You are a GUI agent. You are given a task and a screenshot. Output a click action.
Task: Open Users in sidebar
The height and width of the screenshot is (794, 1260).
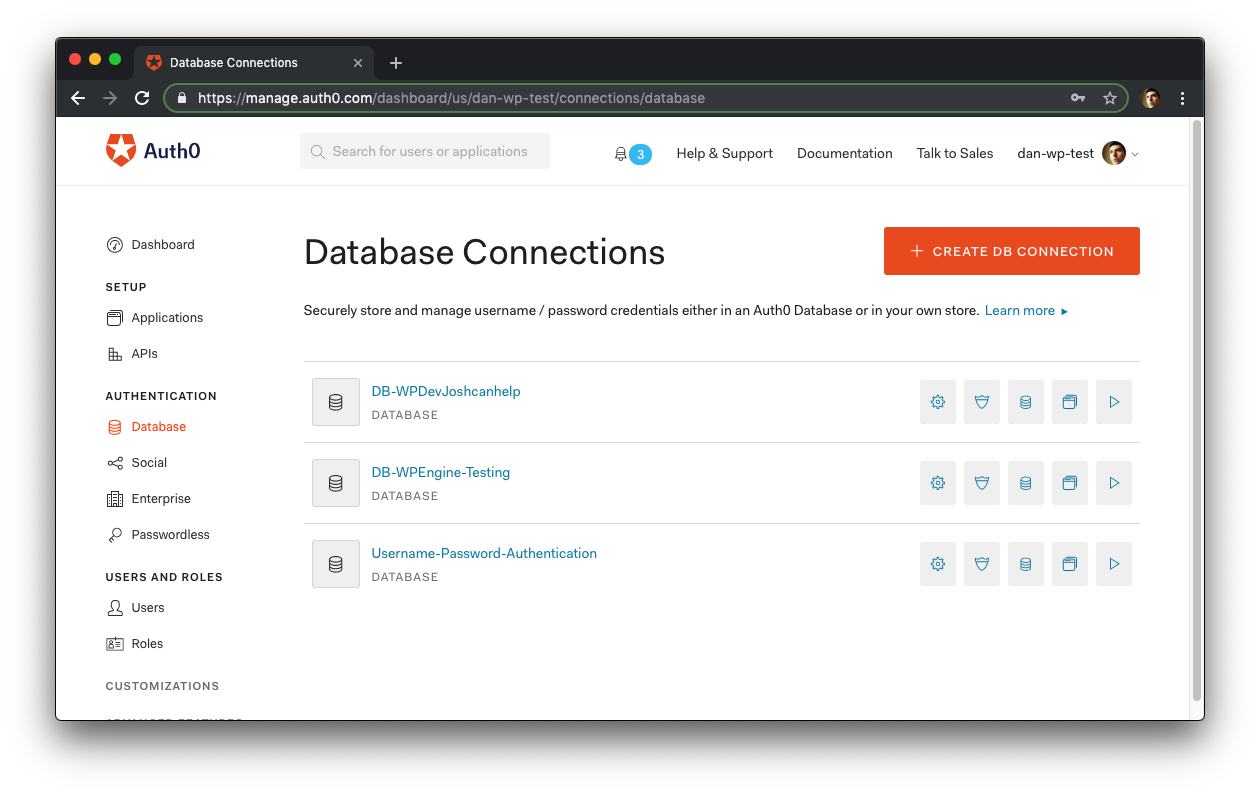click(x=135, y=608)
